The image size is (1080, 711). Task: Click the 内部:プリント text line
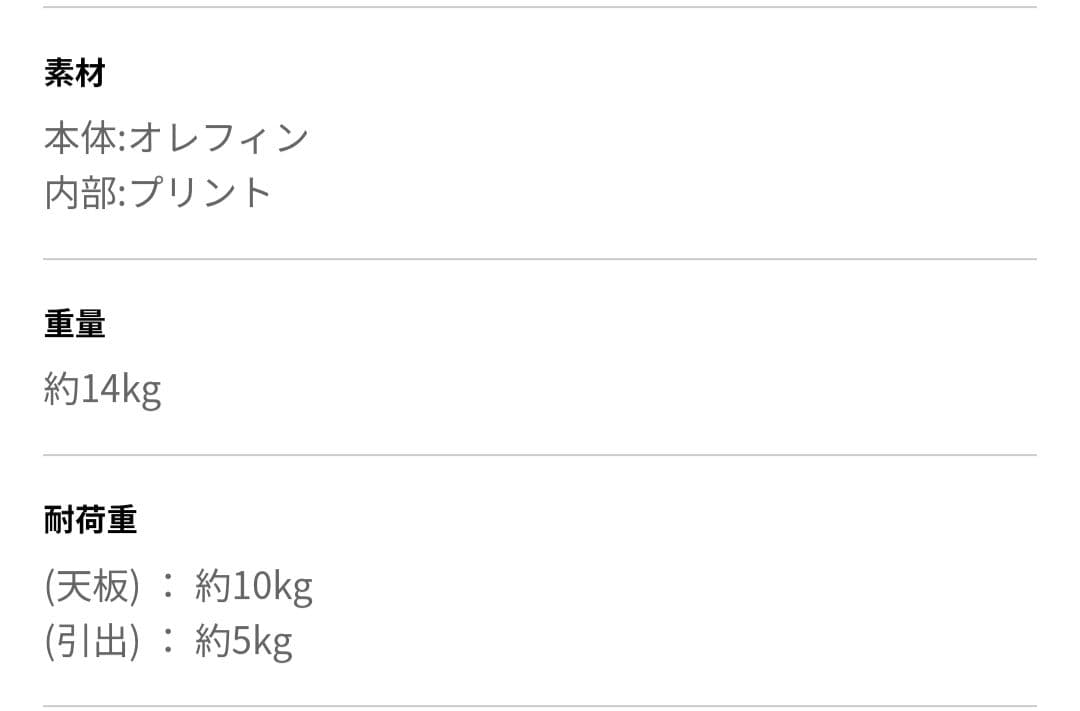(158, 192)
